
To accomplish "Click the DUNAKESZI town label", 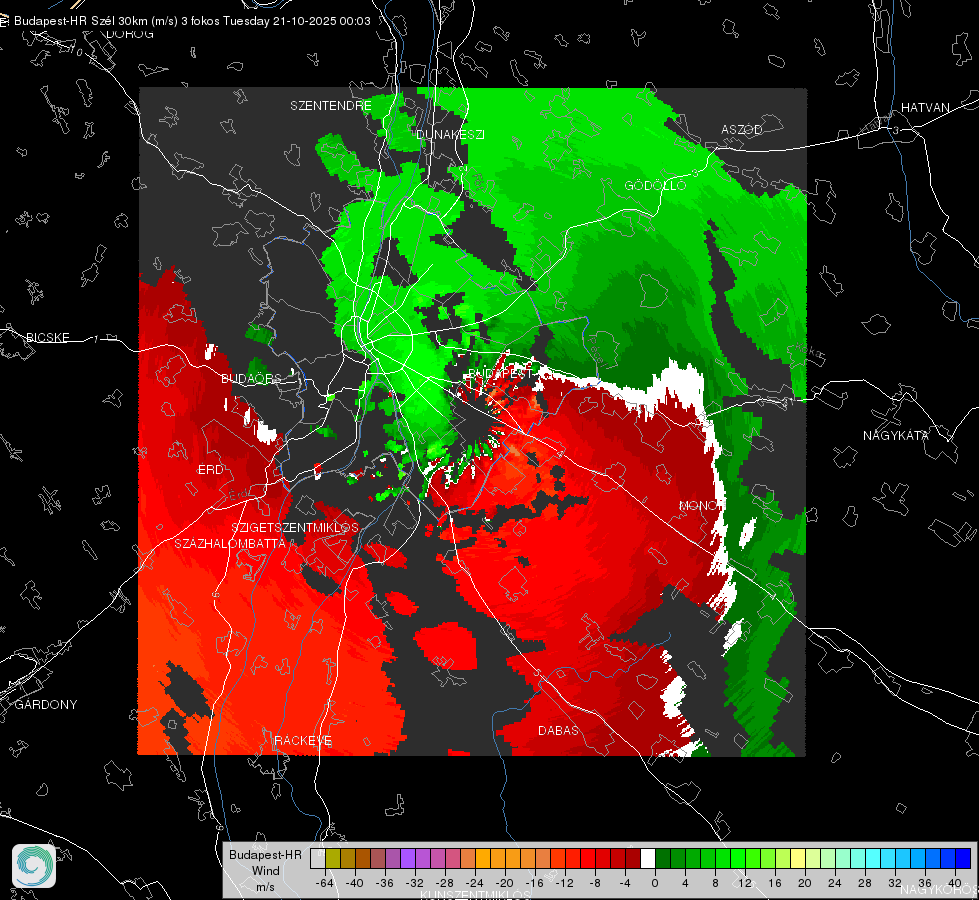I will pos(450,135).
